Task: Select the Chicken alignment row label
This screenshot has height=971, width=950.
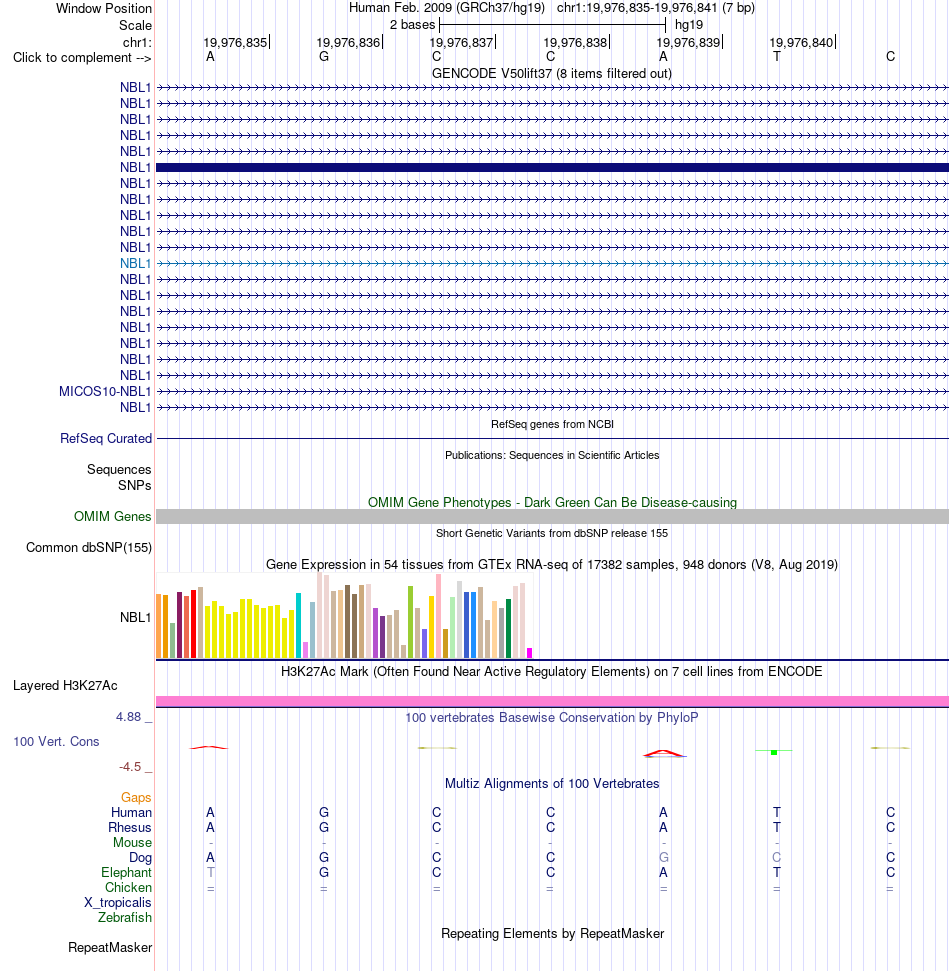Action: pos(128,887)
